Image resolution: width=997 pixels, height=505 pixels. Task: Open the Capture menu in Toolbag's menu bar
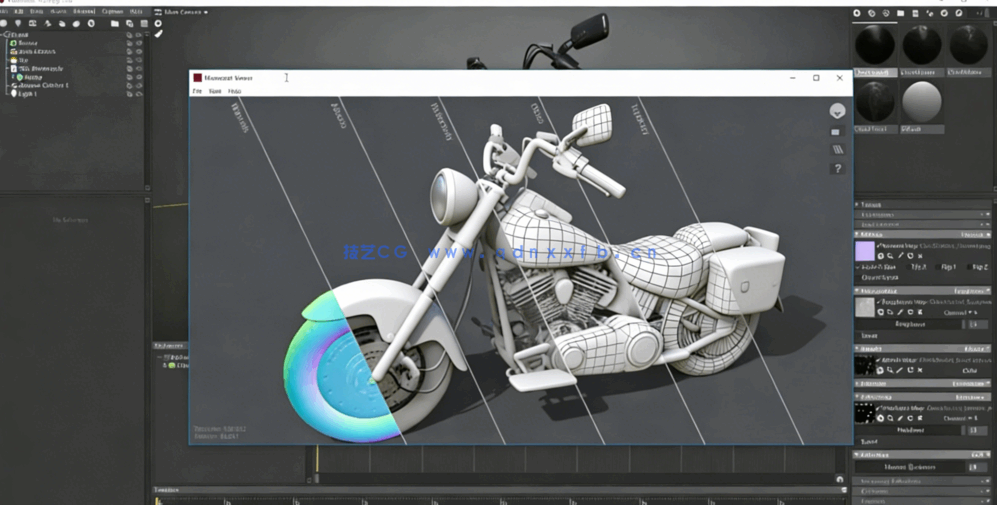pyautogui.click(x=113, y=11)
